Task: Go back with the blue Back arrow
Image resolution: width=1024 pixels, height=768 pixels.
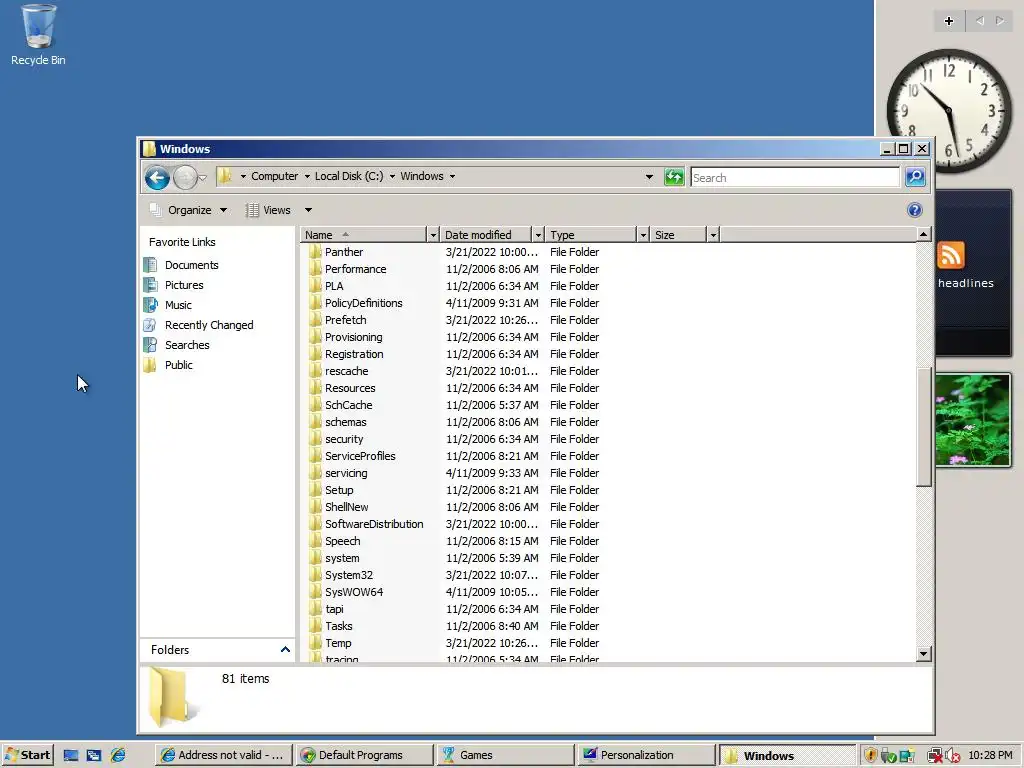Action: pos(157,178)
